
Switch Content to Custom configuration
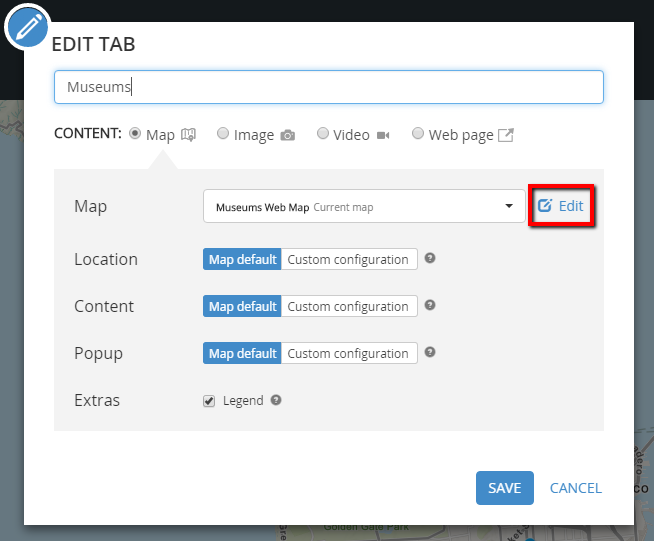click(x=349, y=306)
